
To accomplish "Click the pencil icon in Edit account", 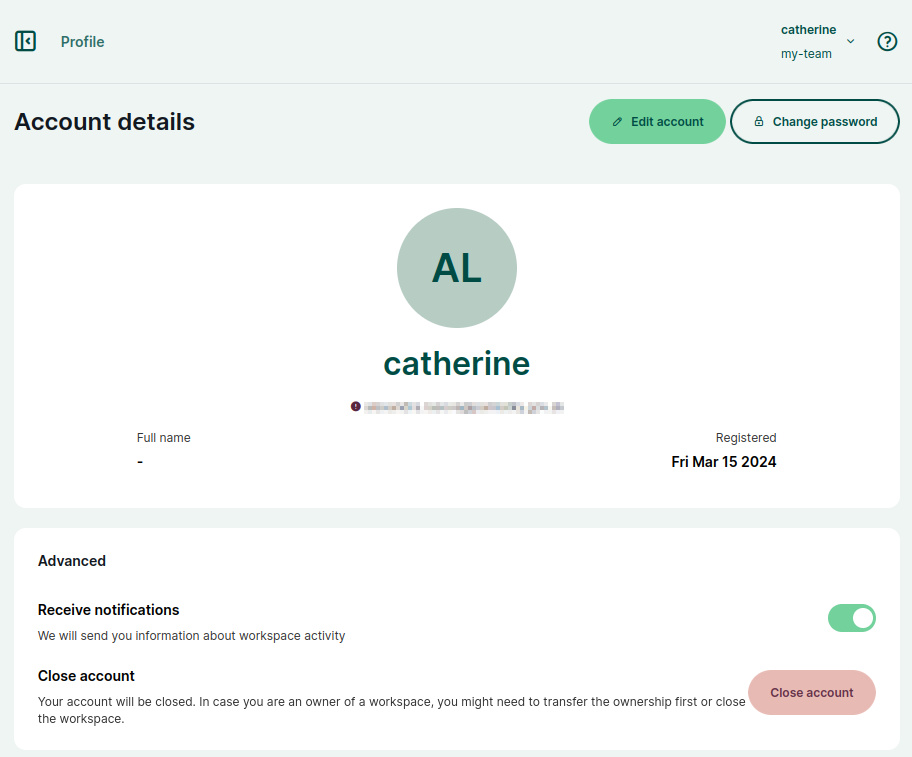I will click(x=617, y=122).
